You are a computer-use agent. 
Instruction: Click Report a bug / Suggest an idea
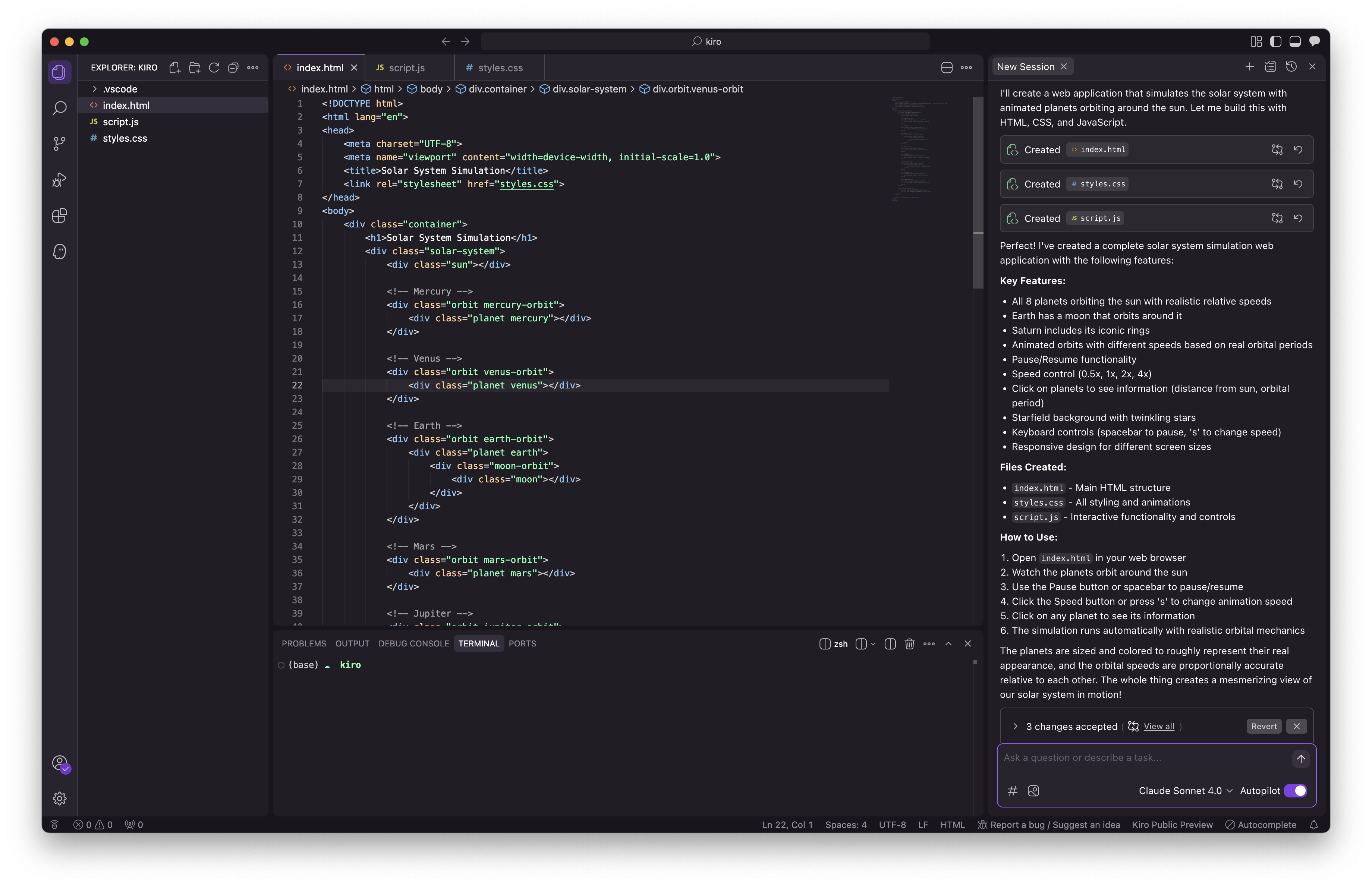coord(1049,825)
